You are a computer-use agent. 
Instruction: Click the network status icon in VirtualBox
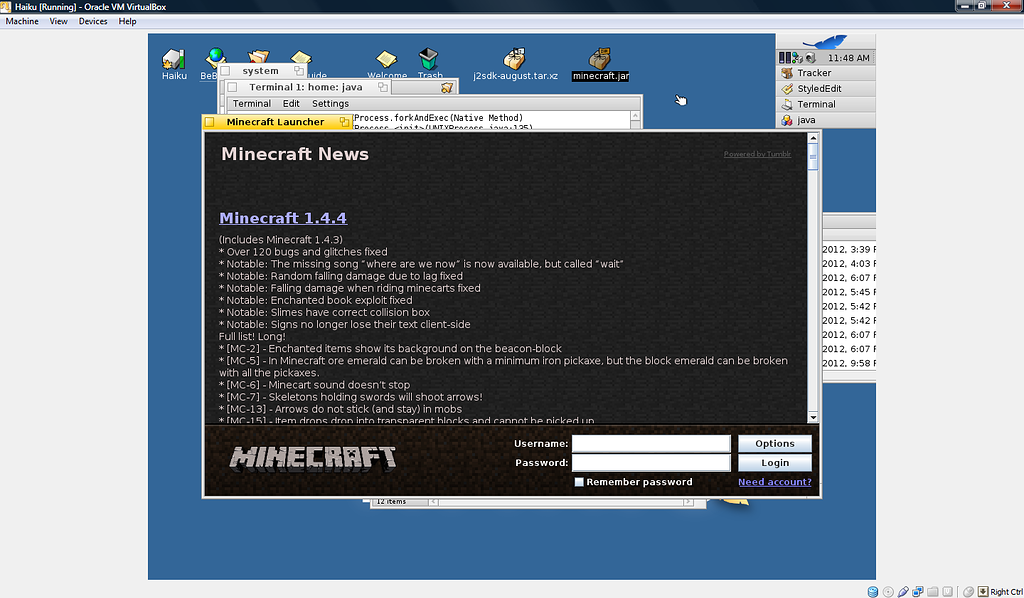[916, 591]
